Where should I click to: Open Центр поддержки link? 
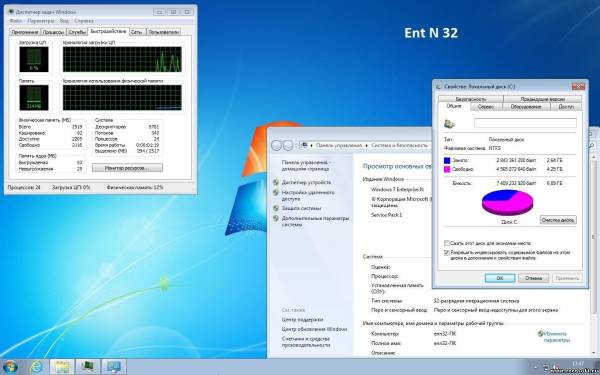[x=302, y=320]
